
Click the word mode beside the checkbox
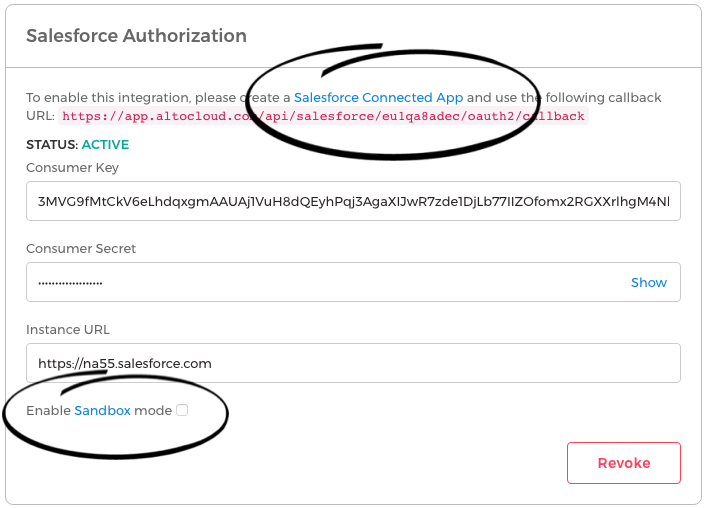coord(153,410)
